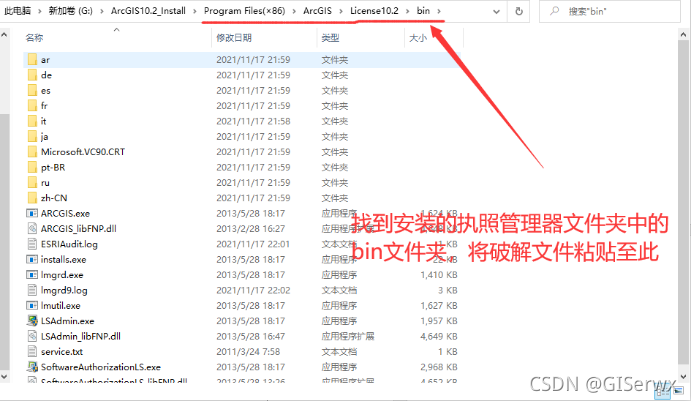This screenshot has height=402, width=692.
Task: Select the pt-BR folder icon
Action: [x=32, y=167]
